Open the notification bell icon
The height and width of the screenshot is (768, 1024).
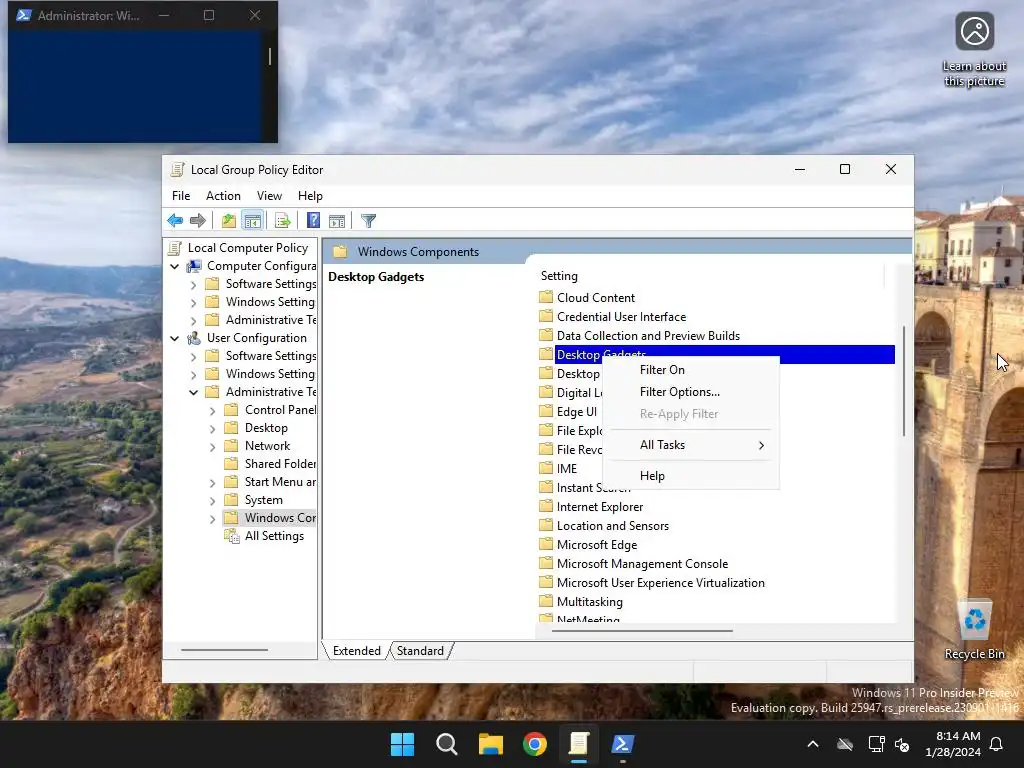[x=997, y=744]
